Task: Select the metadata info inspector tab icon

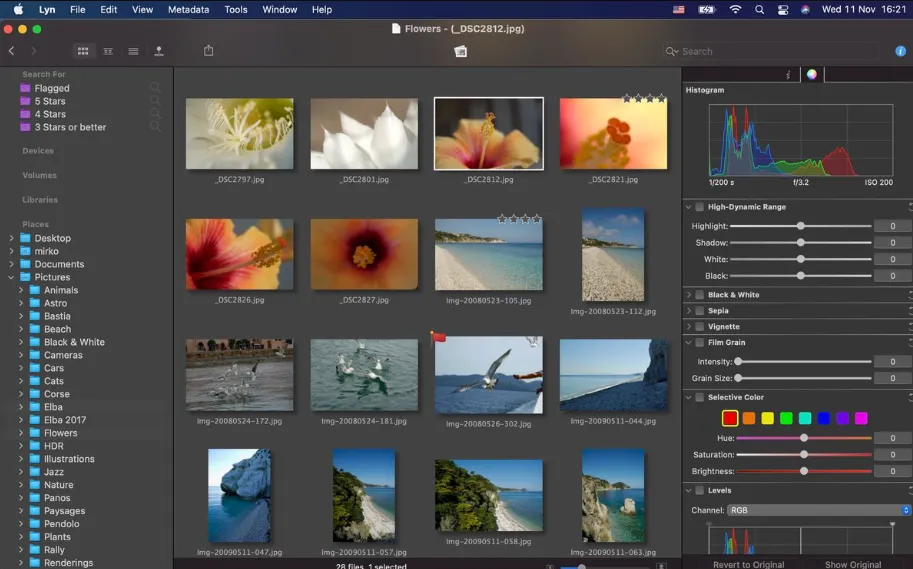Action: pos(788,75)
